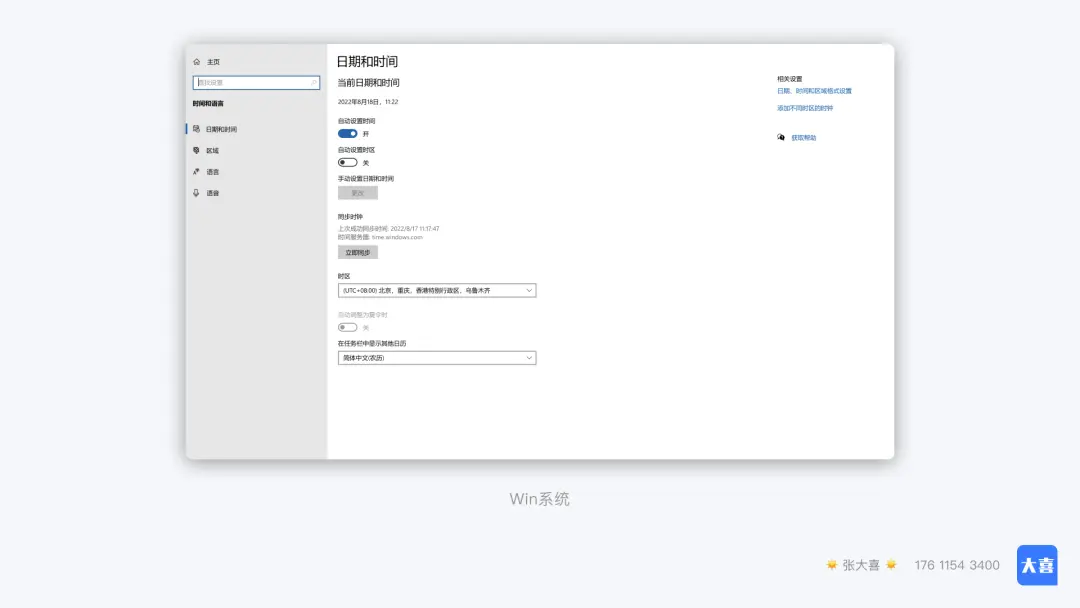Open 语音 via its microphone icon
The width and height of the screenshot is (1080, 608).
[x=197, y=193]
